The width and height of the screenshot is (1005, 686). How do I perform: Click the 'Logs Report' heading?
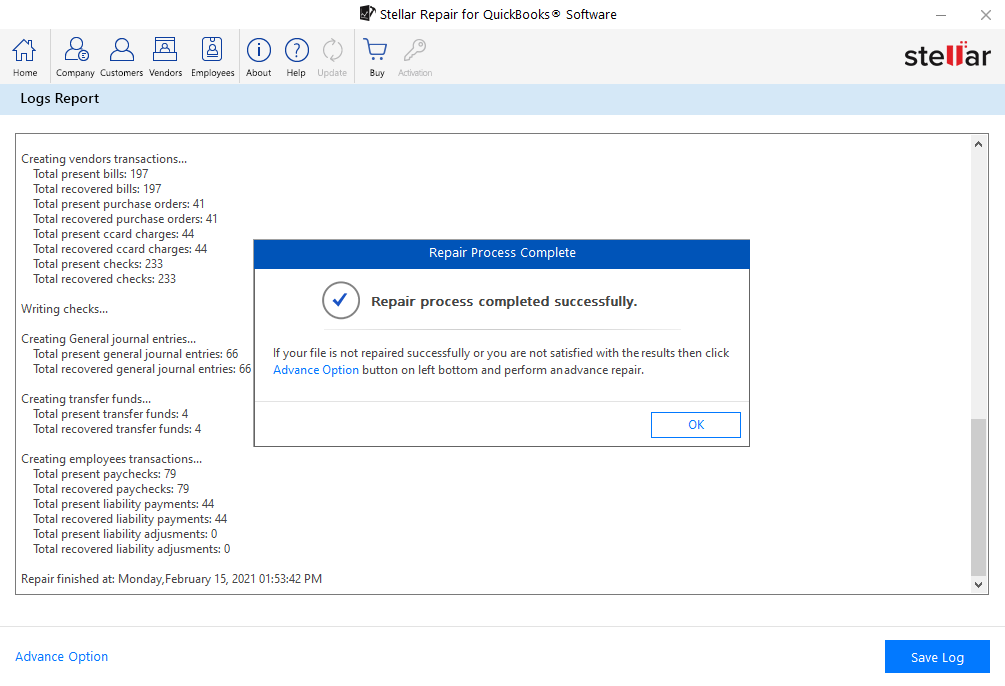(x=60, y=99)
